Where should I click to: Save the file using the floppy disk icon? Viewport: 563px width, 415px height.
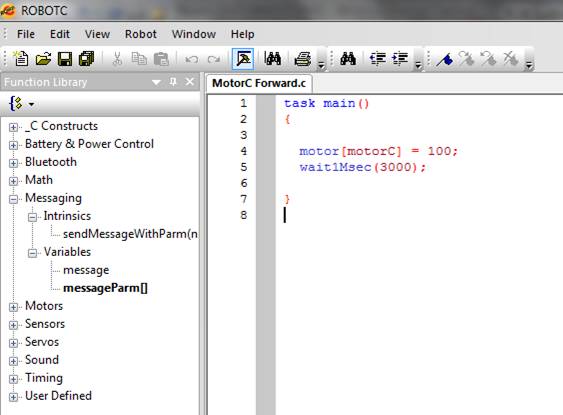pos(65,59)
